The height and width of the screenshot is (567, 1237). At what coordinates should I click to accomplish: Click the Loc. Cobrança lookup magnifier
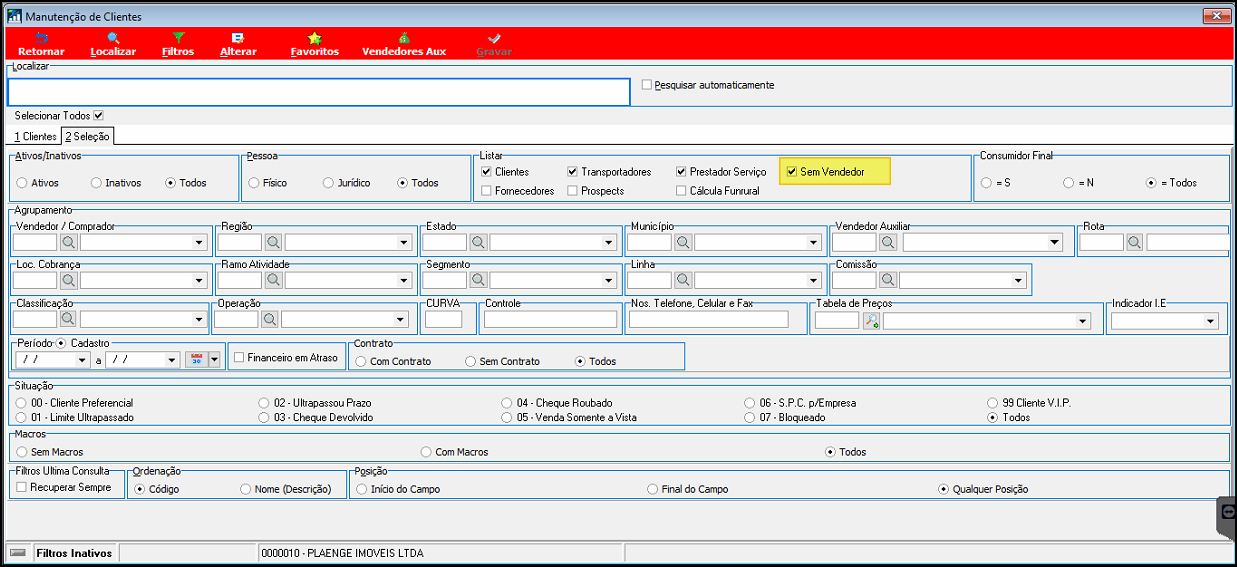pyautogui.click(x=68, y=281)
